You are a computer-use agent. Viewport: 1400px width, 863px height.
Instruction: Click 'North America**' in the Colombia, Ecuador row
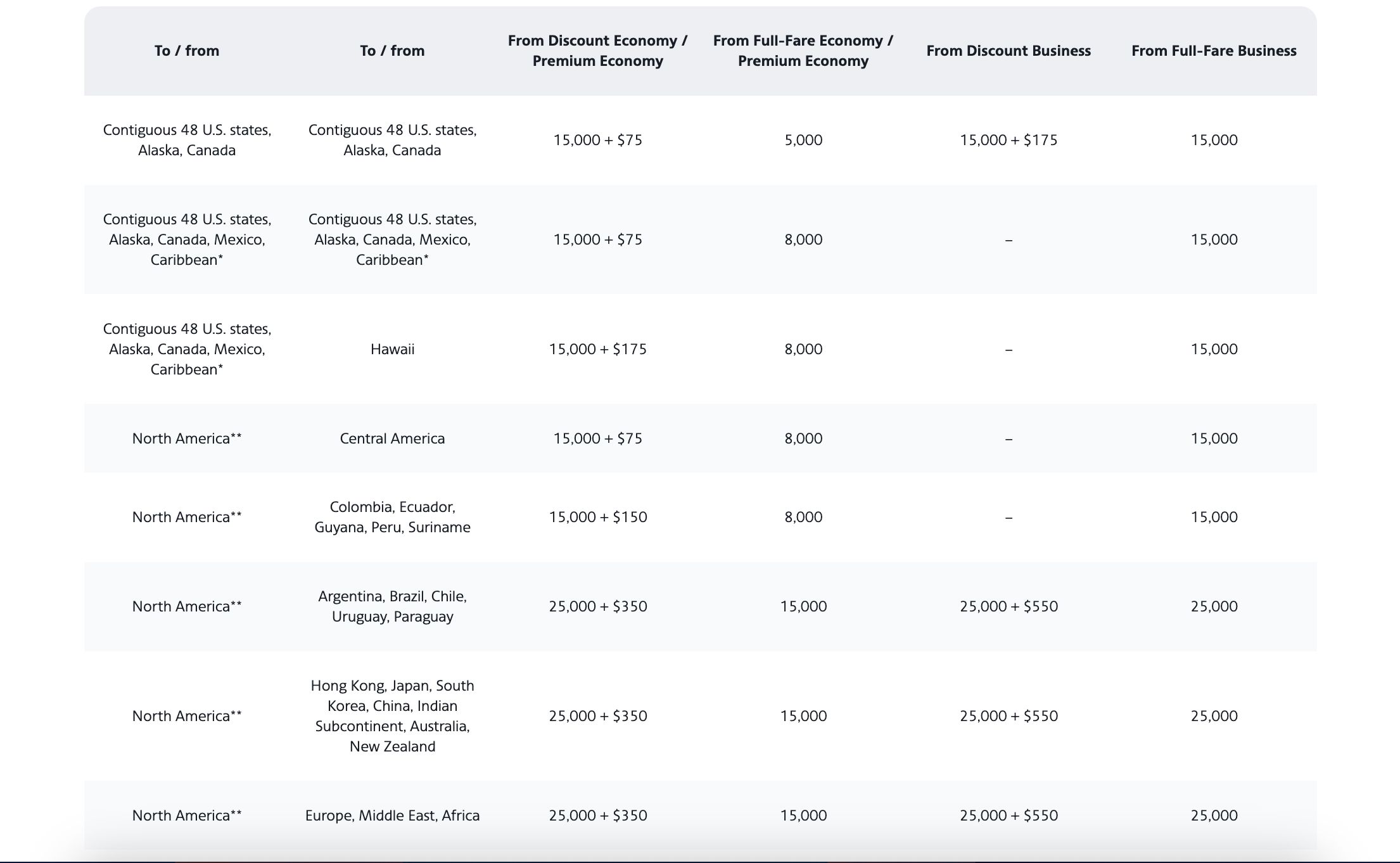(187, 517)
